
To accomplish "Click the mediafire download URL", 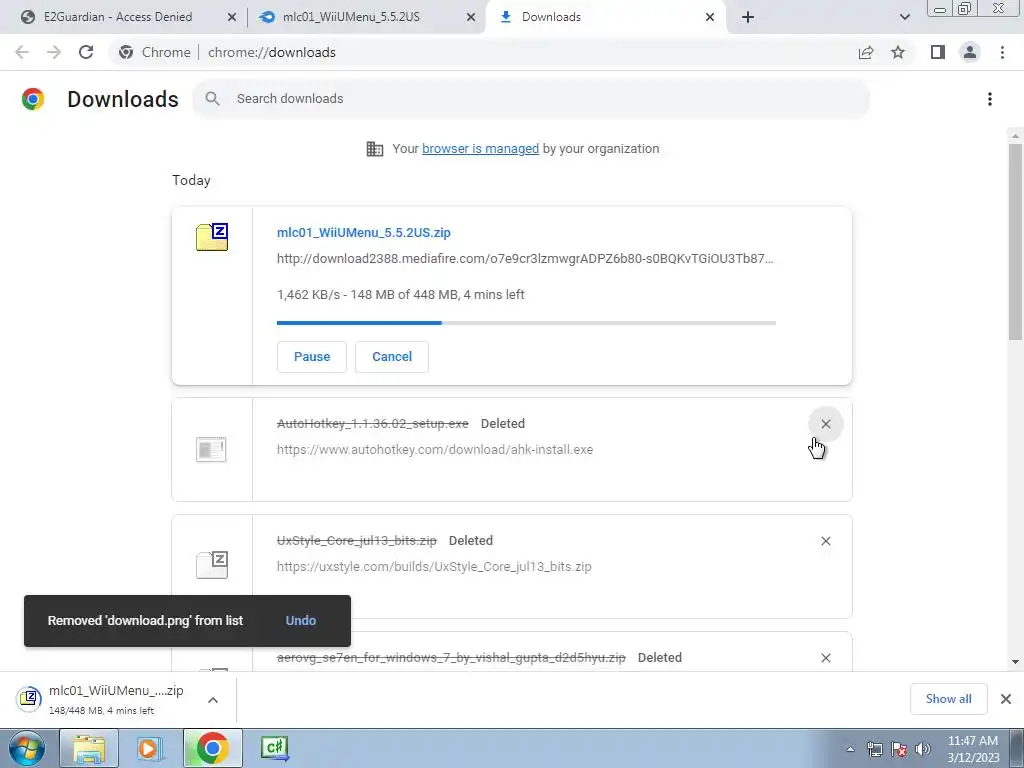I will [x=525, y=259].
